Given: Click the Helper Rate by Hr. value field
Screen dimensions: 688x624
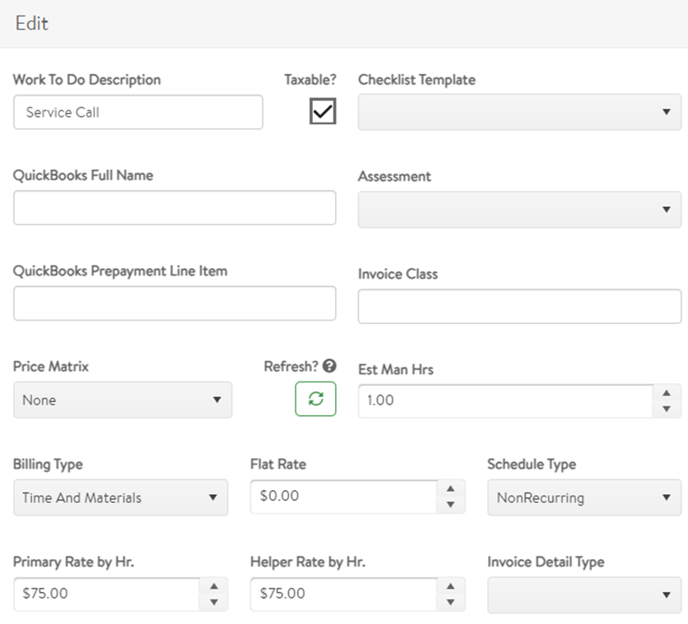Looking at the screenshot, I should coord(343,594).
